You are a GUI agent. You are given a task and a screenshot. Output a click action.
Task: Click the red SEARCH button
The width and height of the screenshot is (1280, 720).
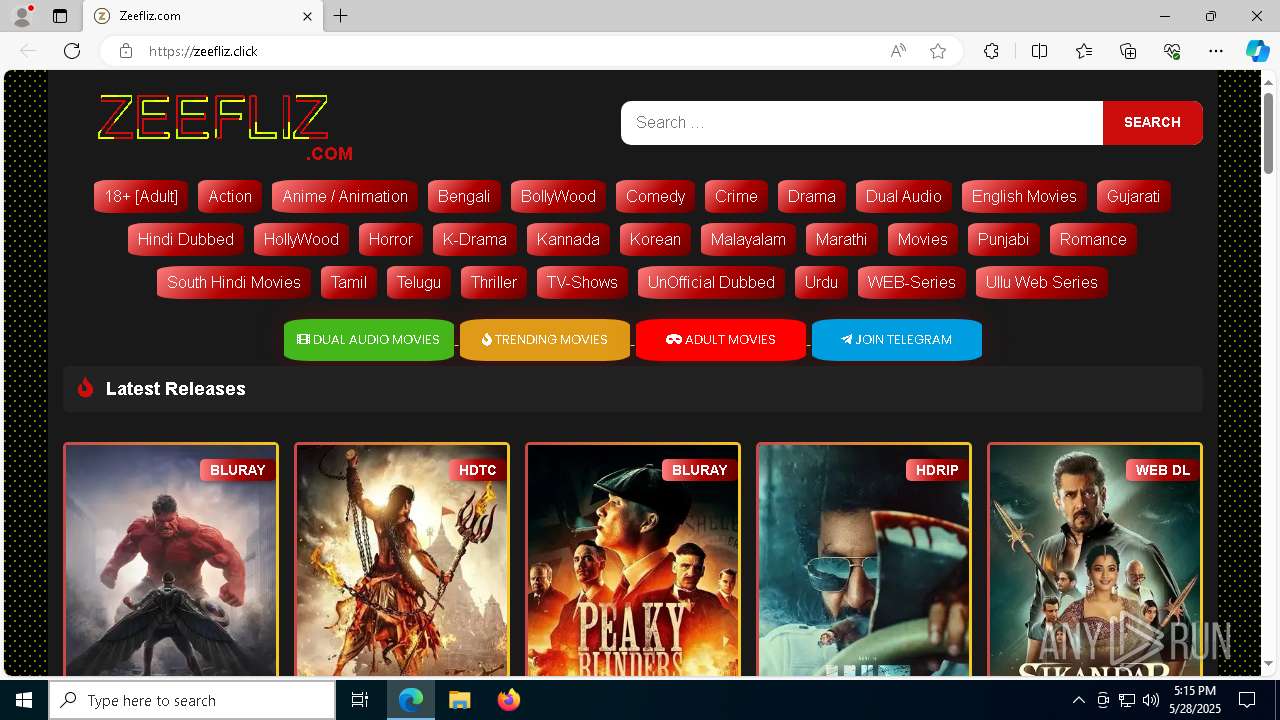(x=1152, y=122)
